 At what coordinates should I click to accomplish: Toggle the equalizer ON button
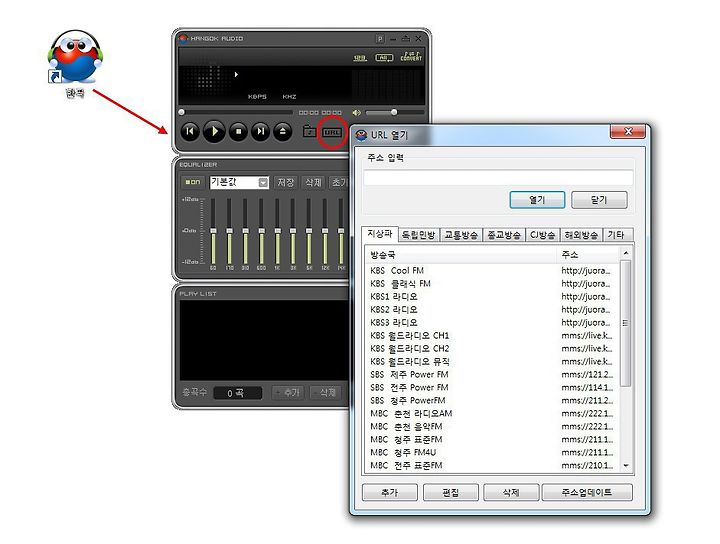193,182
